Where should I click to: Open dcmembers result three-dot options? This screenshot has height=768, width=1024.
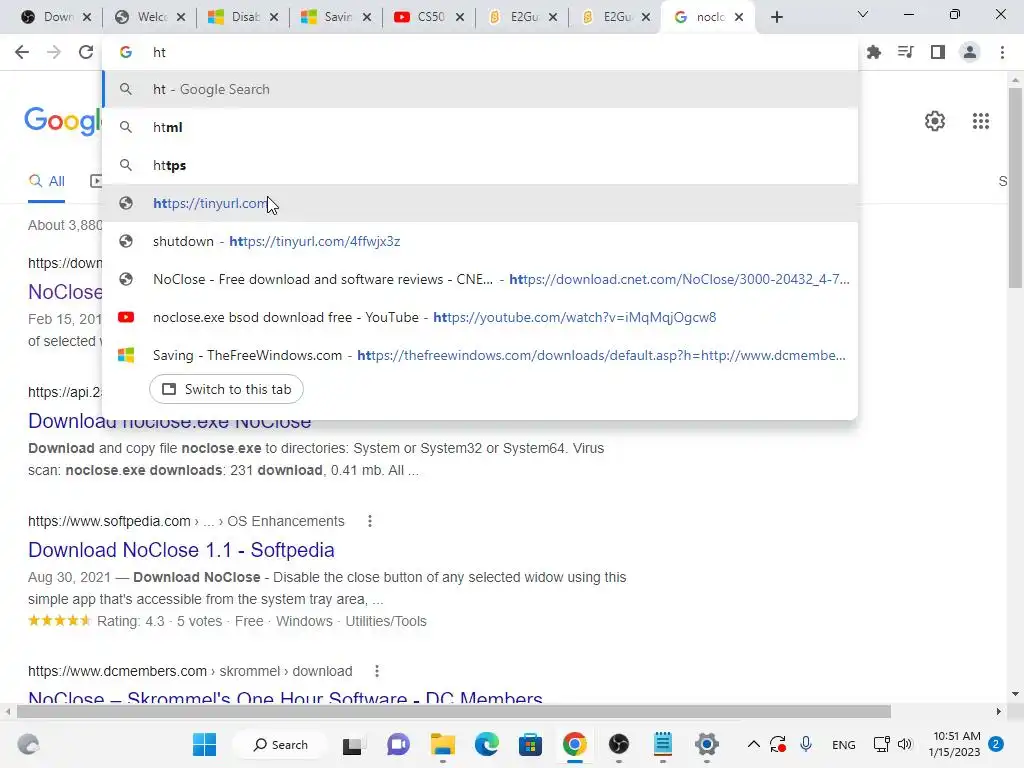[x=377, y=671]
